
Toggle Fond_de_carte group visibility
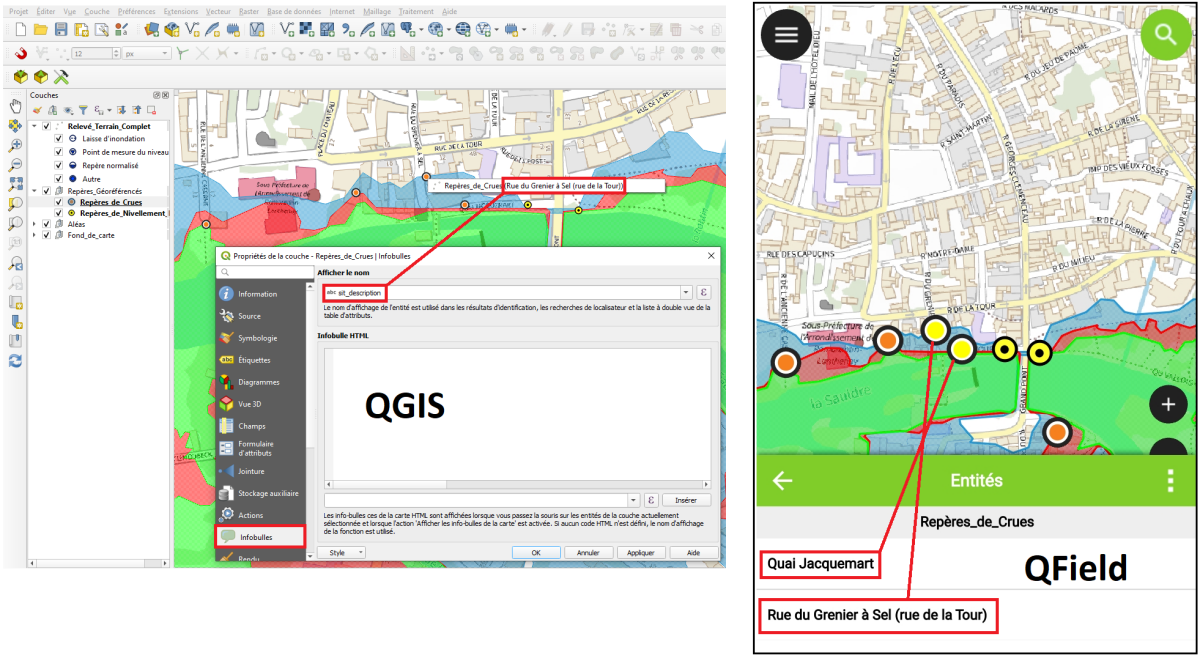pyautogui.click(x=46, y=235)
